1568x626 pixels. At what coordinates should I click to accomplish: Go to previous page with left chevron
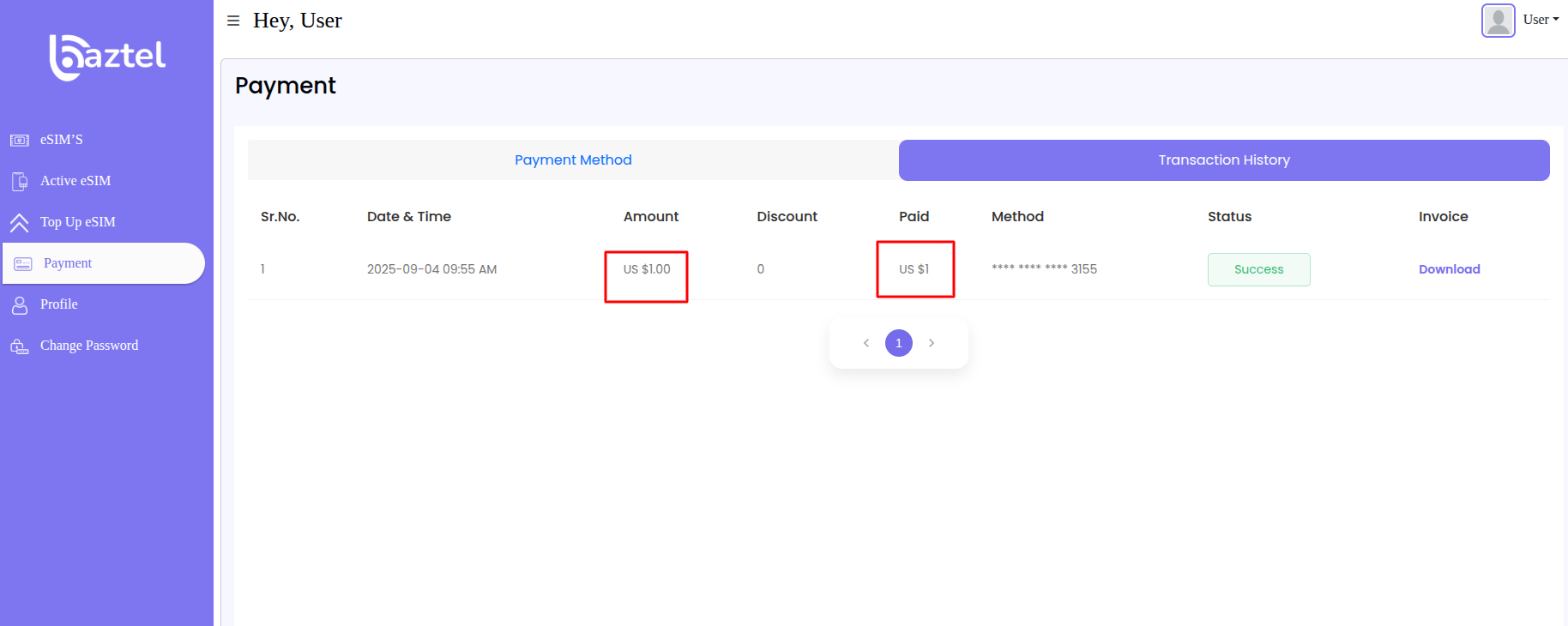(x=866, y=343)
